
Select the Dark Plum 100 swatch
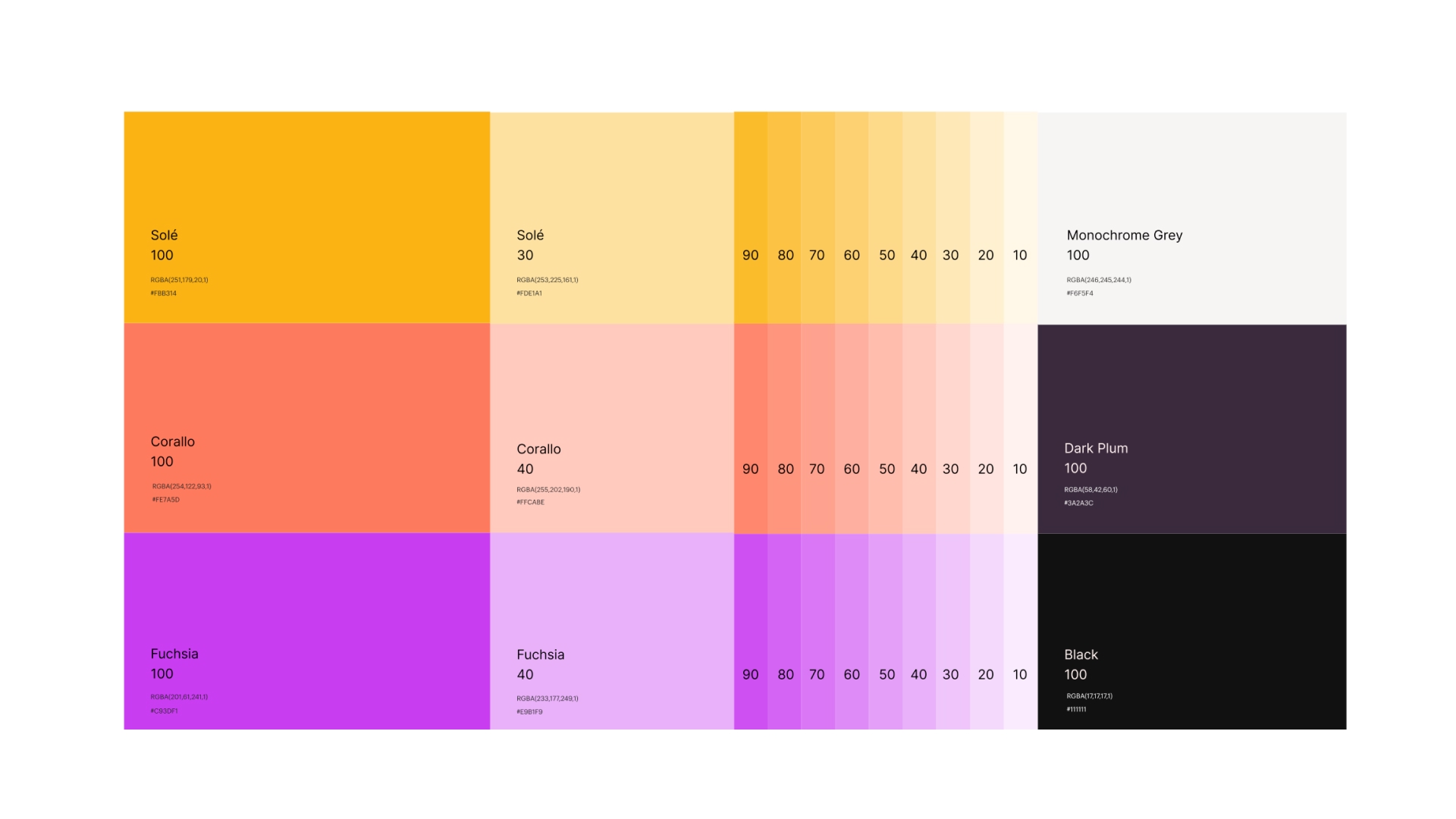click(1191, 428)
